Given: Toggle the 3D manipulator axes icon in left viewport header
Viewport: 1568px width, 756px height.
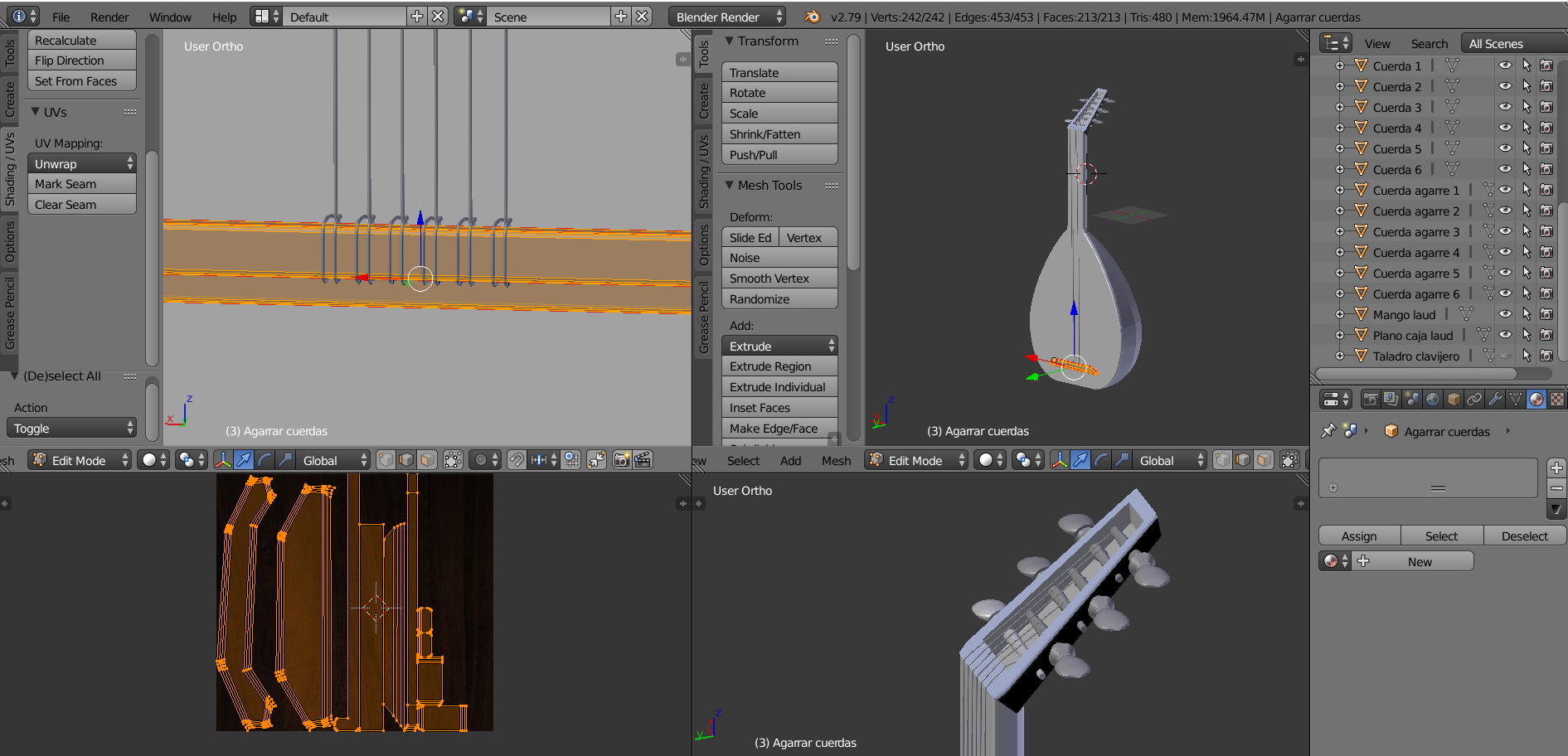Looking at the screenshot, I should coord(223,460).
